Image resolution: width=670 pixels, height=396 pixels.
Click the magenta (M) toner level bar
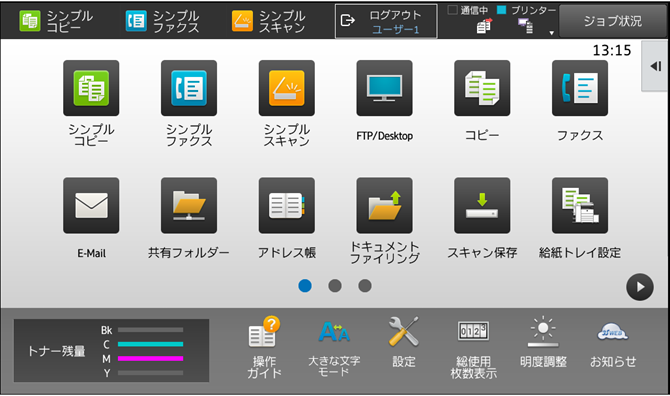(x=150, y=358)
